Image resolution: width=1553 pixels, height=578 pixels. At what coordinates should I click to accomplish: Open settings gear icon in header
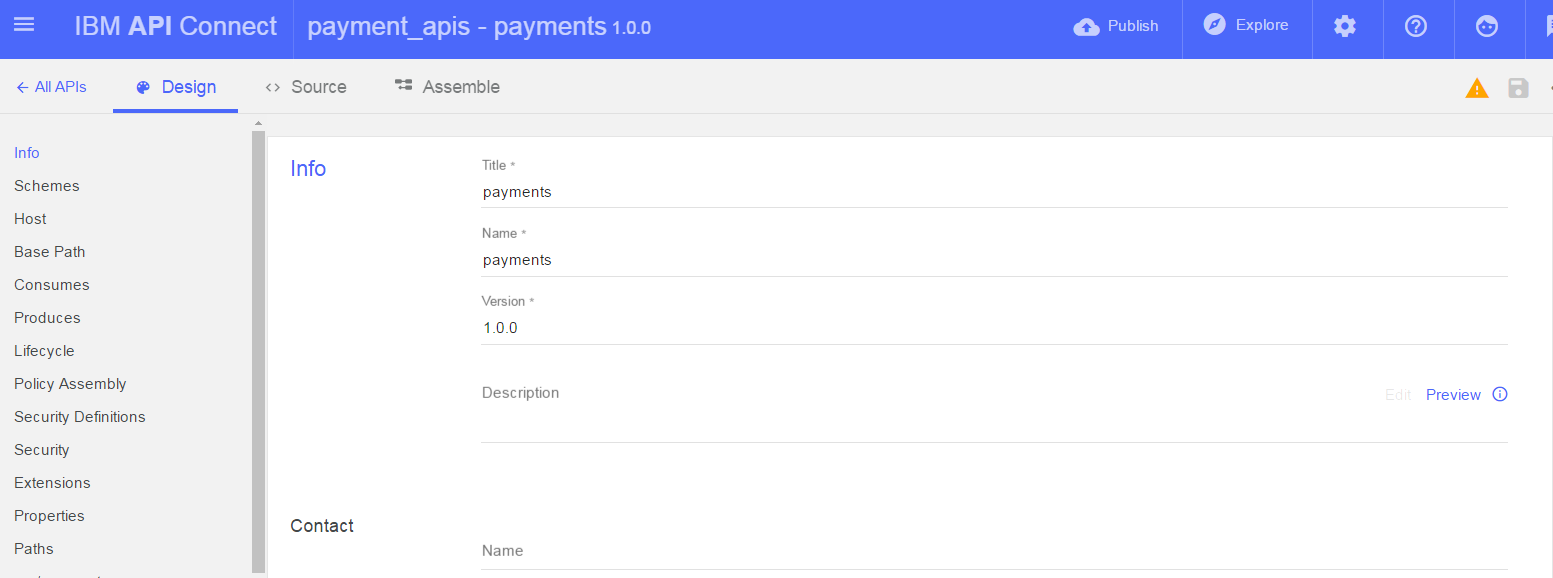tap(1345, 27)
